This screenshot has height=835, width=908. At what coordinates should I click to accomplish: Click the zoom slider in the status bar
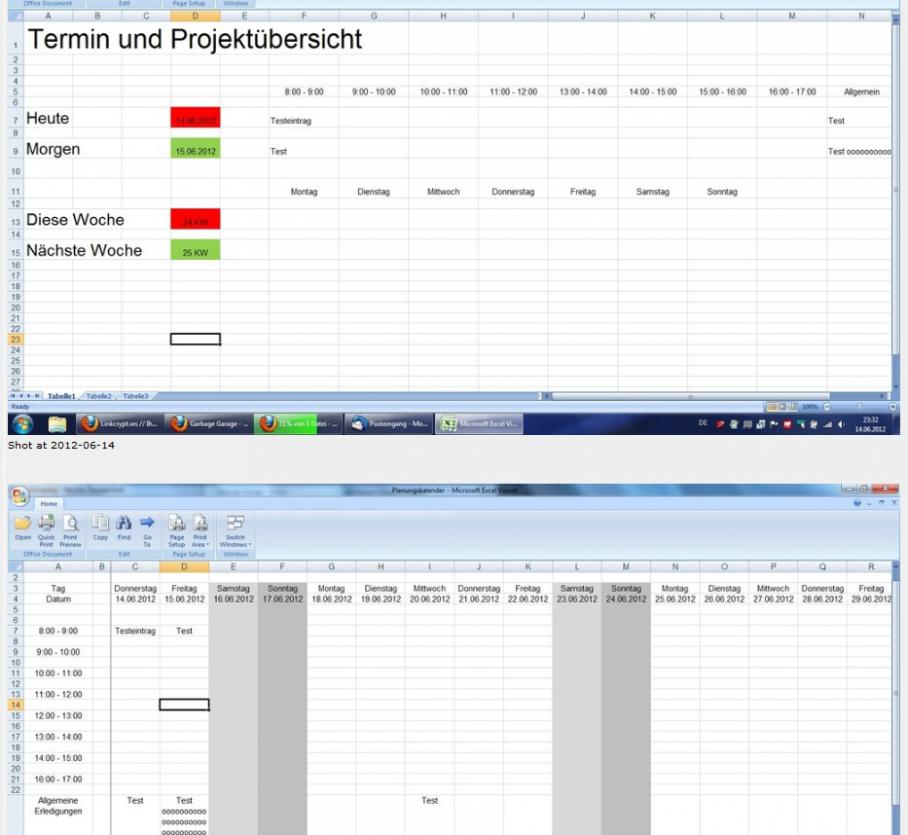860,407
